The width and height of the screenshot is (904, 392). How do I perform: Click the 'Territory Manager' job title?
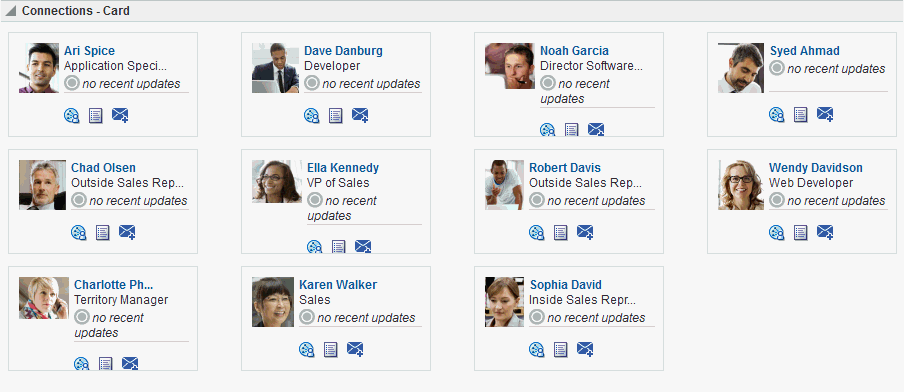pyautogui.click(x=121, y=300)
